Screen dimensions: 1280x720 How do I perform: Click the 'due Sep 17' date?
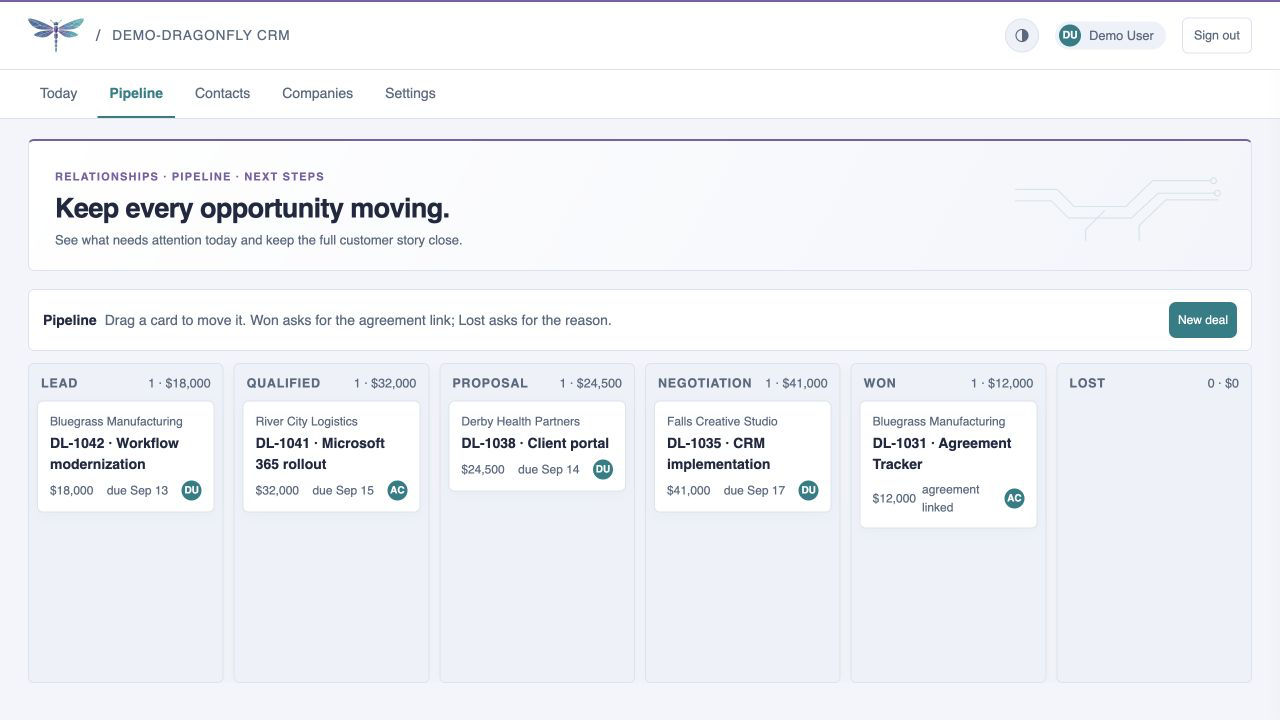coord(754,490)
